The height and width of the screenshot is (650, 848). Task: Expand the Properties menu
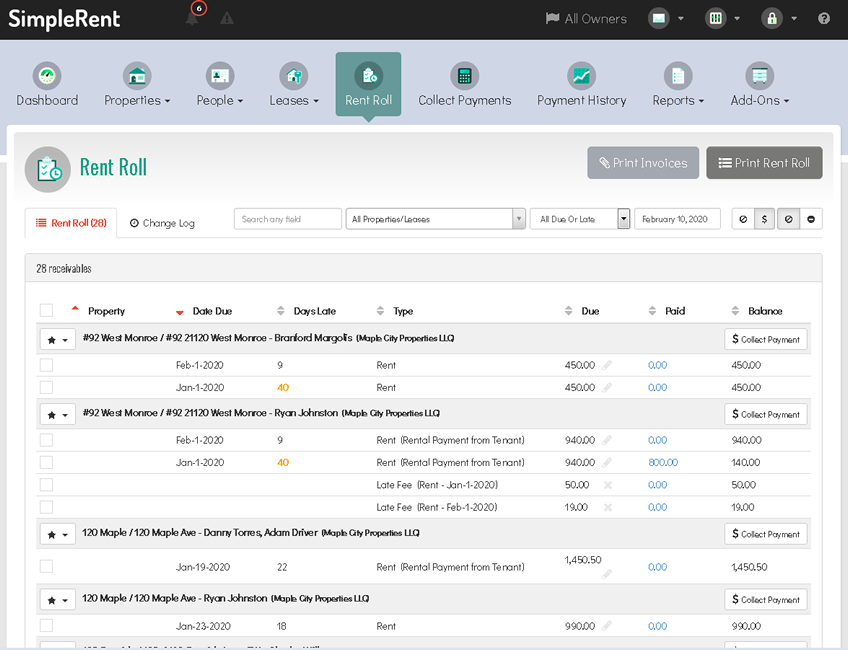point(137,84)
